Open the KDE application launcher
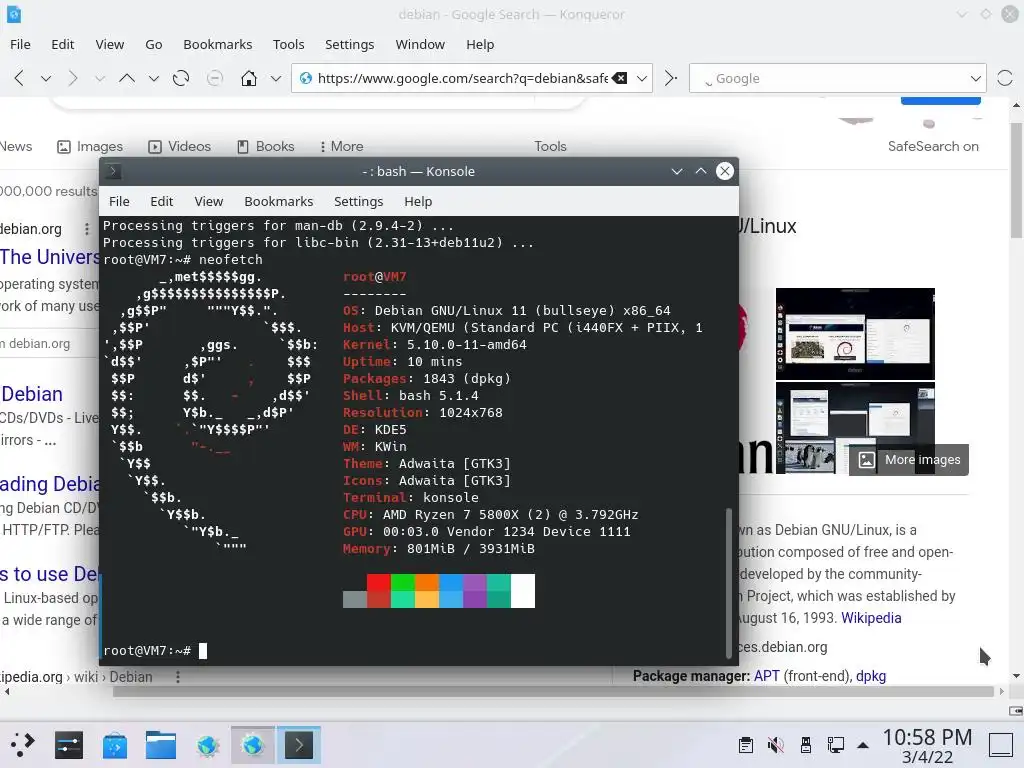The width and height of the screenshot is (1024, 768). 22,744
